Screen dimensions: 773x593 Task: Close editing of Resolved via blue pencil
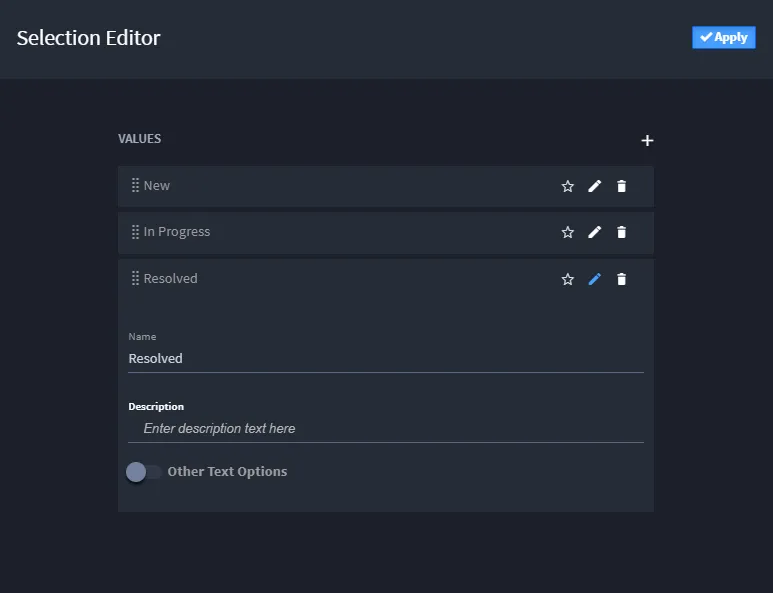tap(595, 279)
